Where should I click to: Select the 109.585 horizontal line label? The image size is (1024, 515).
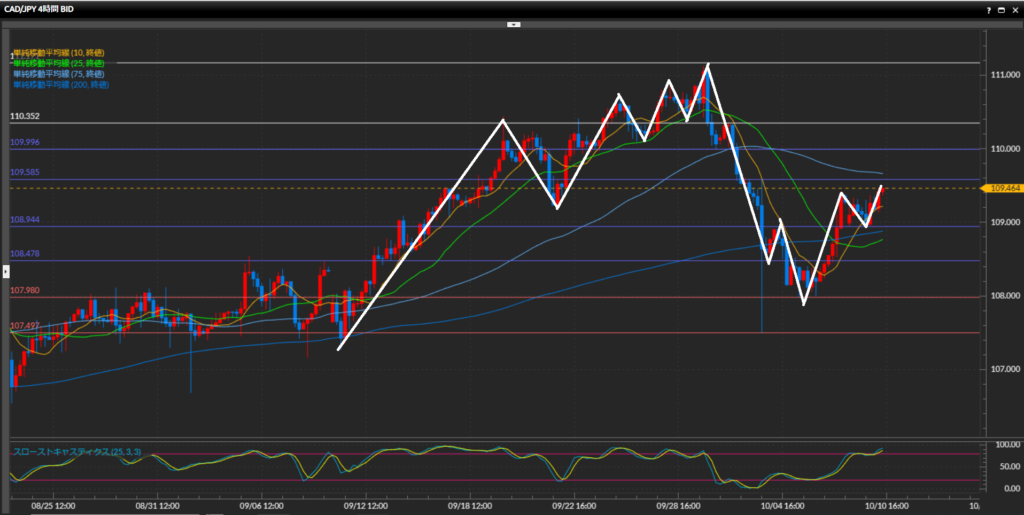pos(24,173)
